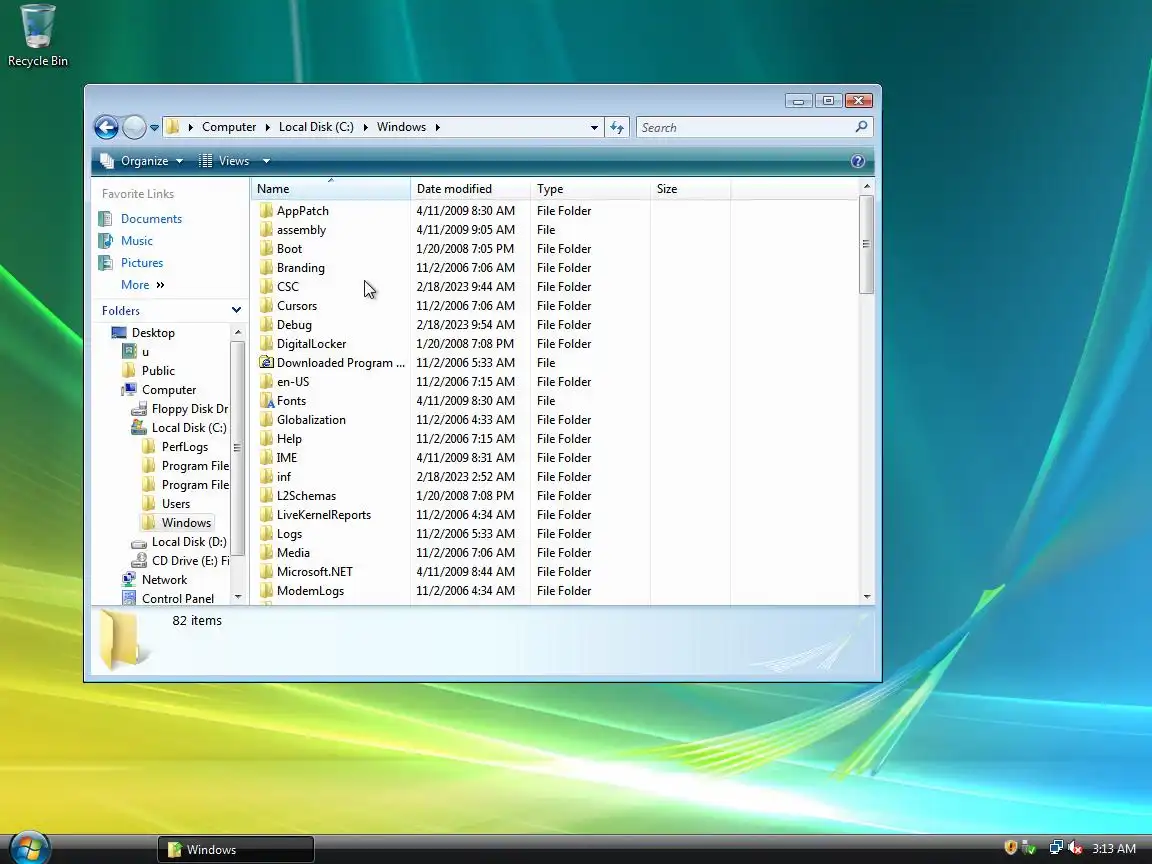Open the Recycle Bin desktop icon
Image resolution: width=1152 pixels, height=864 pixels.
37,36
